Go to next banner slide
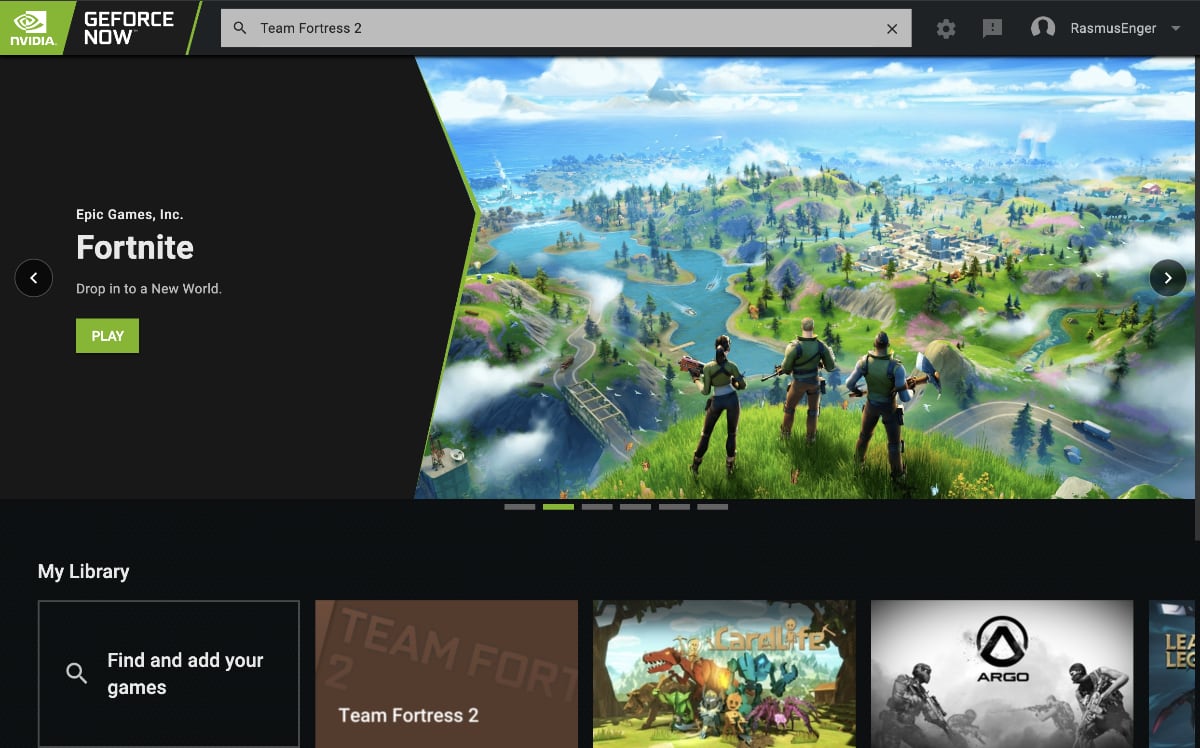 (x=1168, y=278)
